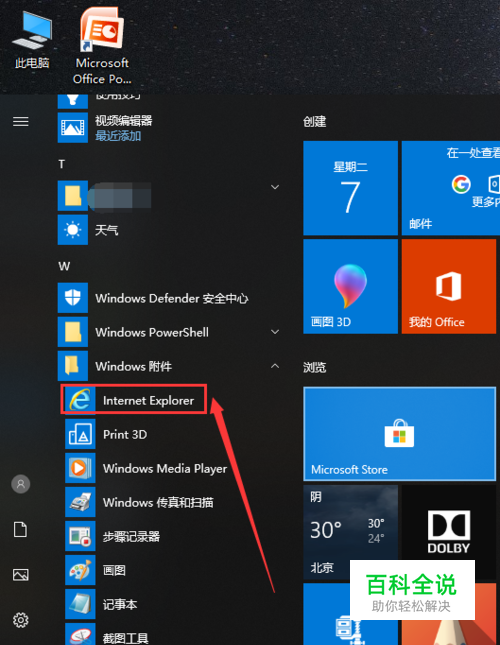Click the 步骤记录器 label
The image size is (500, 645).
(131, 536)
